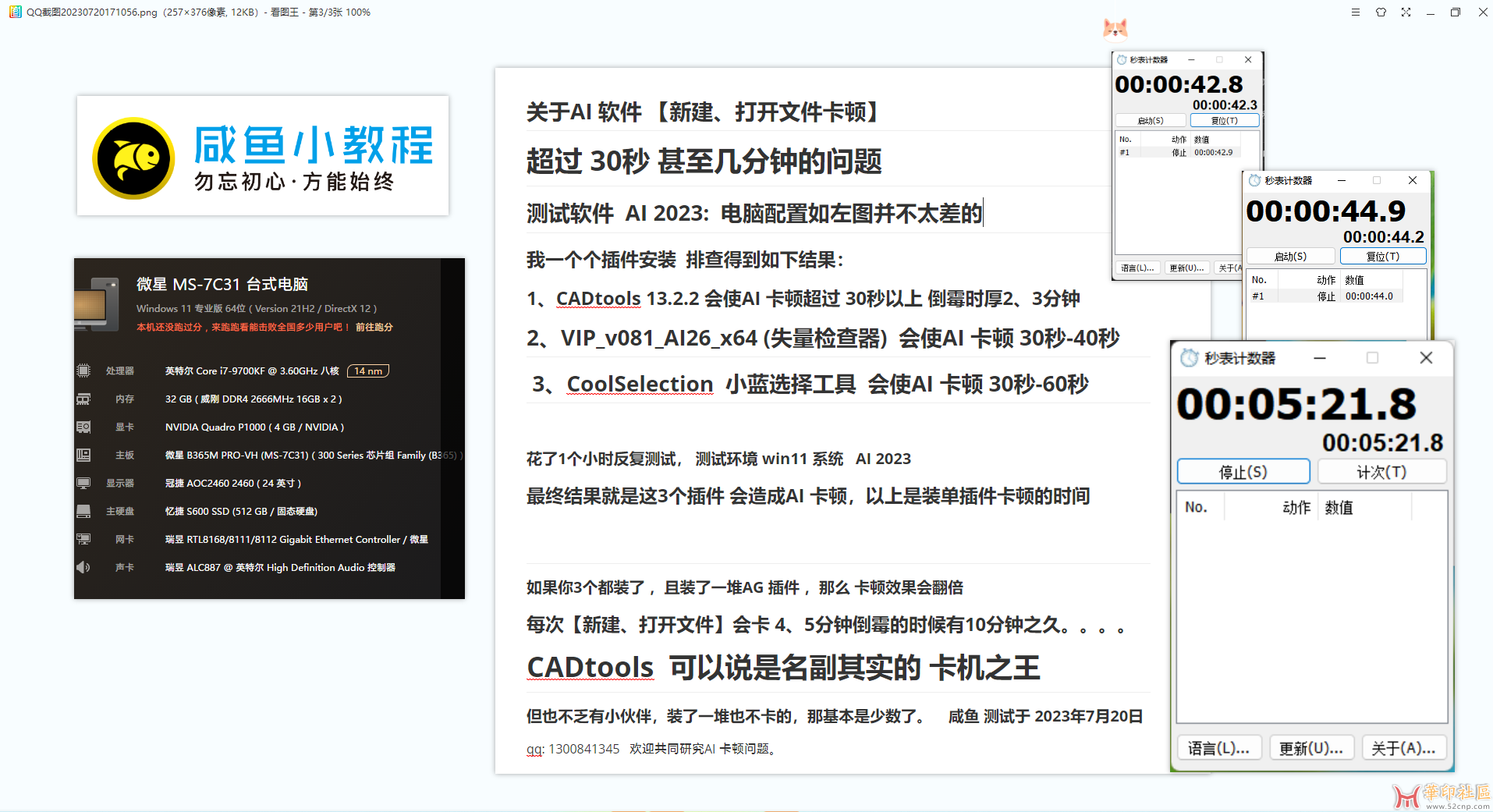Click the desktop computer icon beside 微星 MS-7C31
This screenshot has width=1493, height=812.
pos(97,303)
